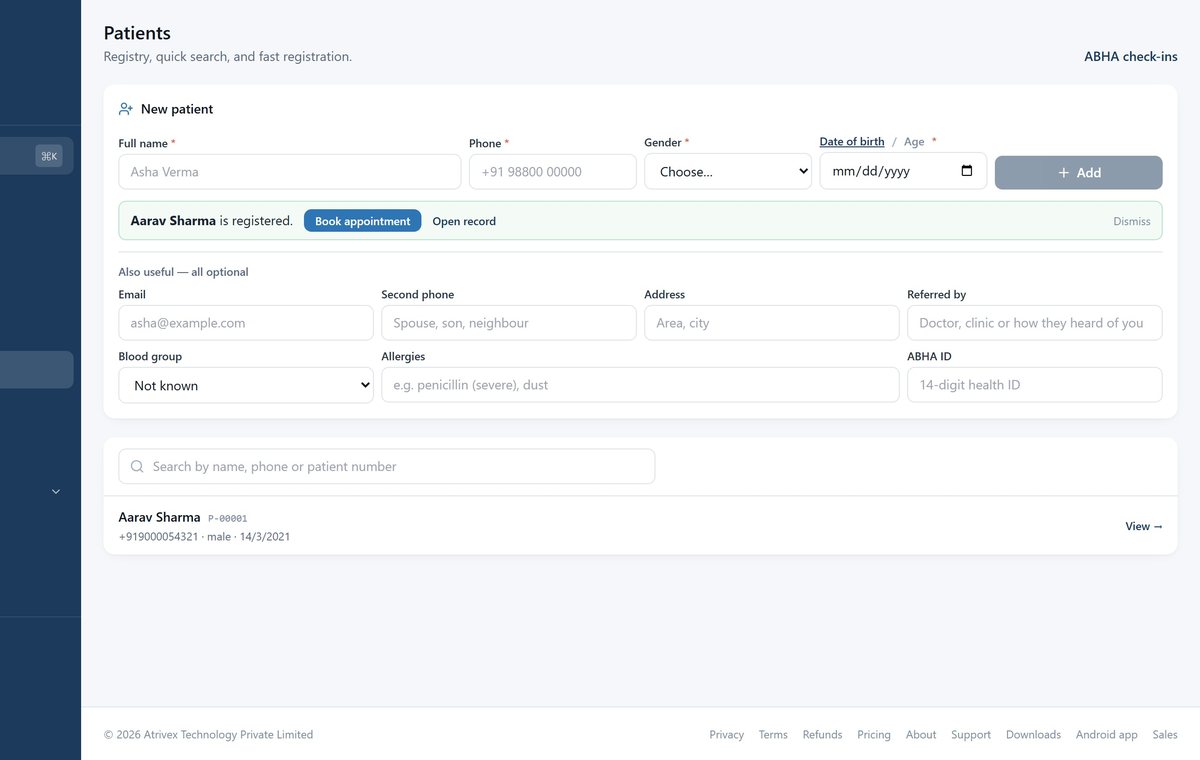Click the patient search box

pos(387,466)
